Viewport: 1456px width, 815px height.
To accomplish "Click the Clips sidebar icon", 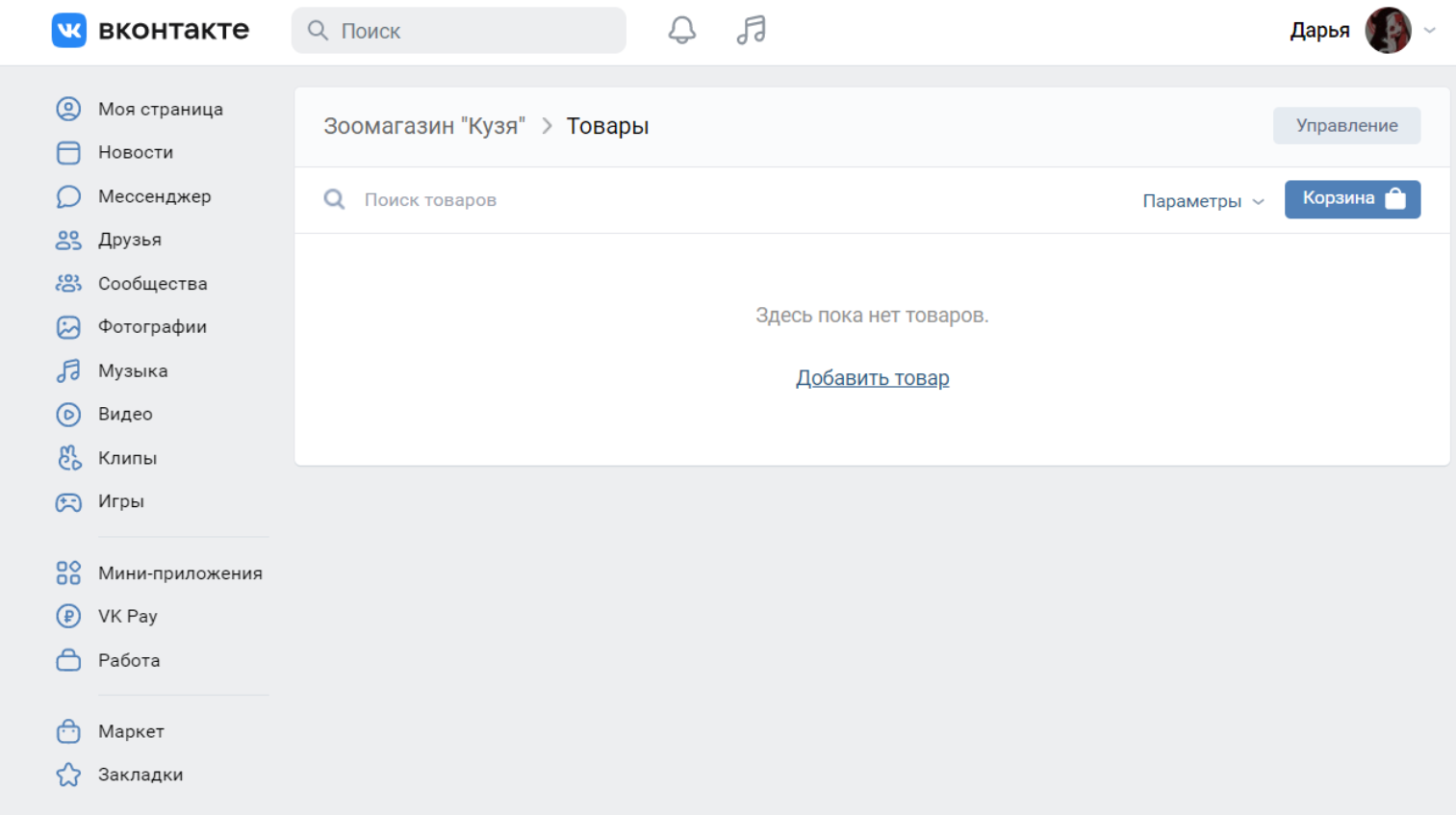I will point(68,458).
